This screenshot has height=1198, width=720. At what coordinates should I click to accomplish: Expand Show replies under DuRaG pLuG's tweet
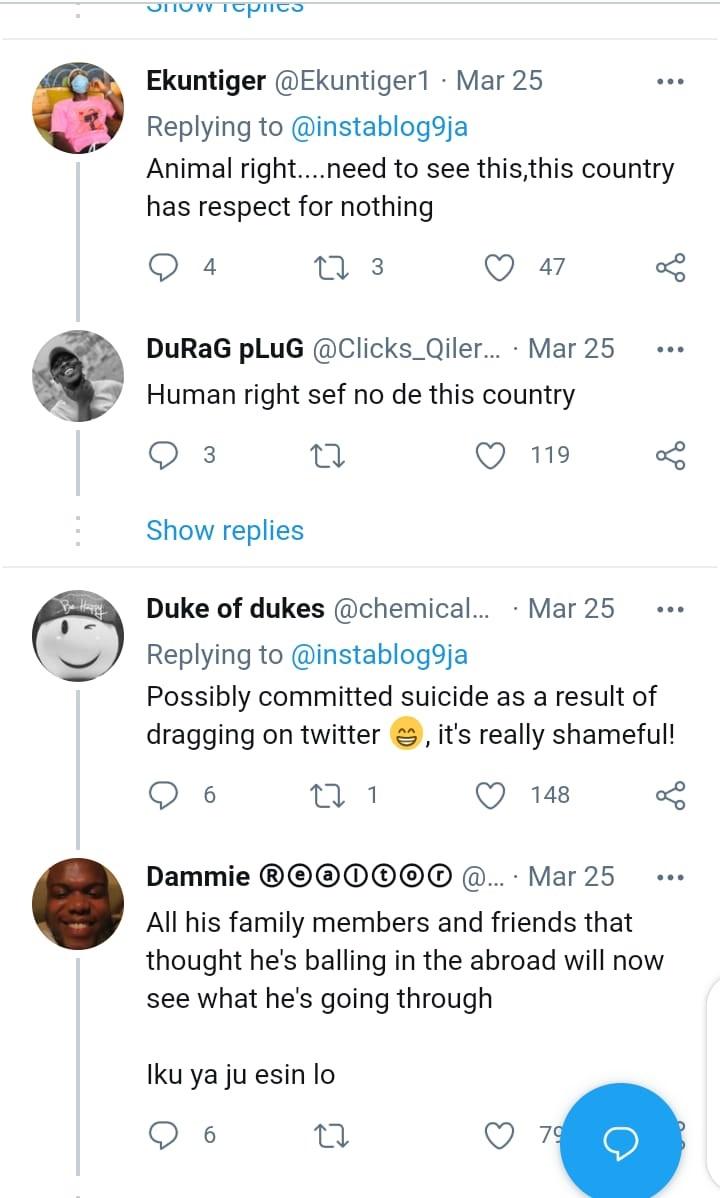[x=225, y=530]
